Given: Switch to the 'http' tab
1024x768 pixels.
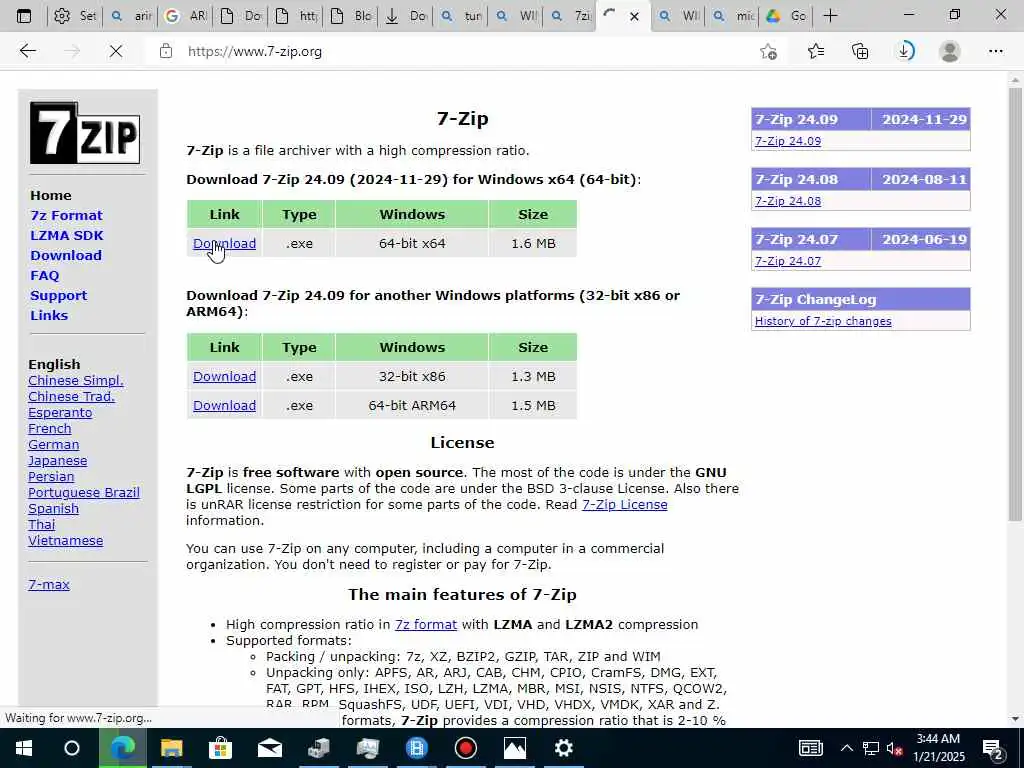Looking at the screenshot, I should tap(295, 16).
